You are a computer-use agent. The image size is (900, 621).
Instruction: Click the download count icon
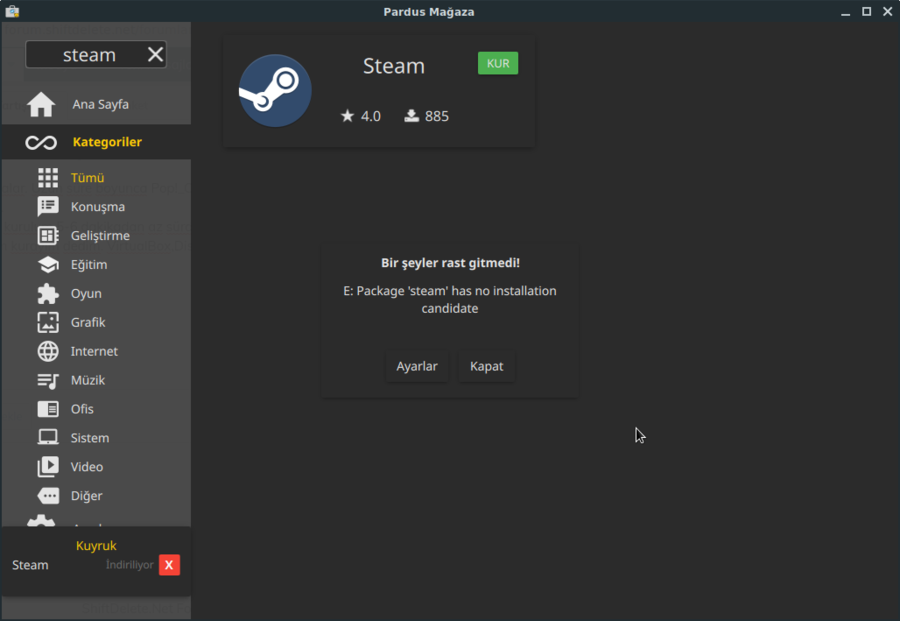[x=412, y=116]
